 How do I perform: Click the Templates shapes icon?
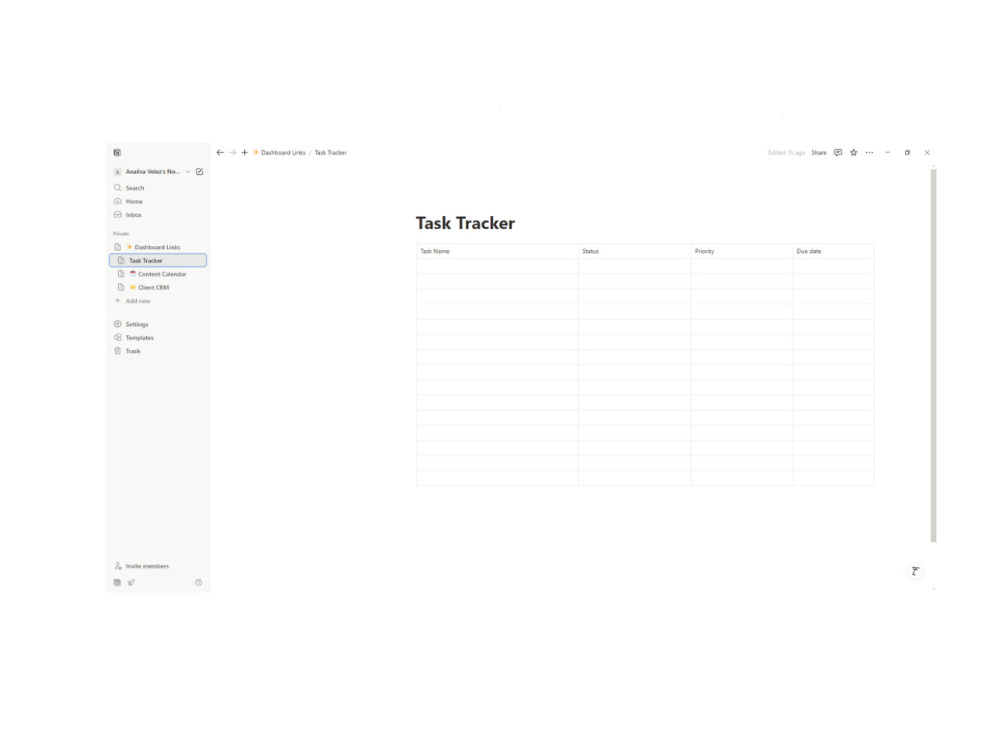pos(117,338)
